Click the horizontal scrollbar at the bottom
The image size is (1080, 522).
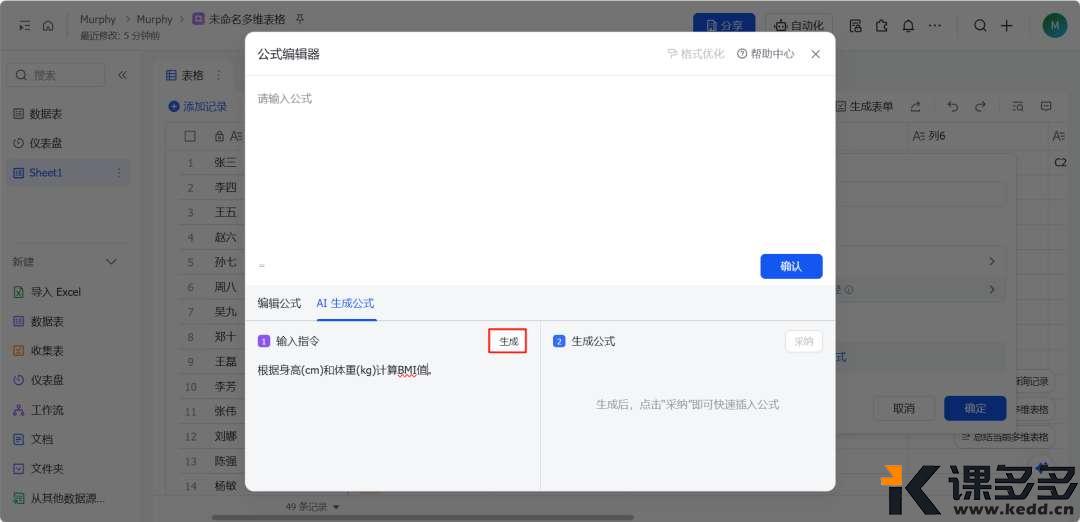pyautogui.click(x=420, y=517)
